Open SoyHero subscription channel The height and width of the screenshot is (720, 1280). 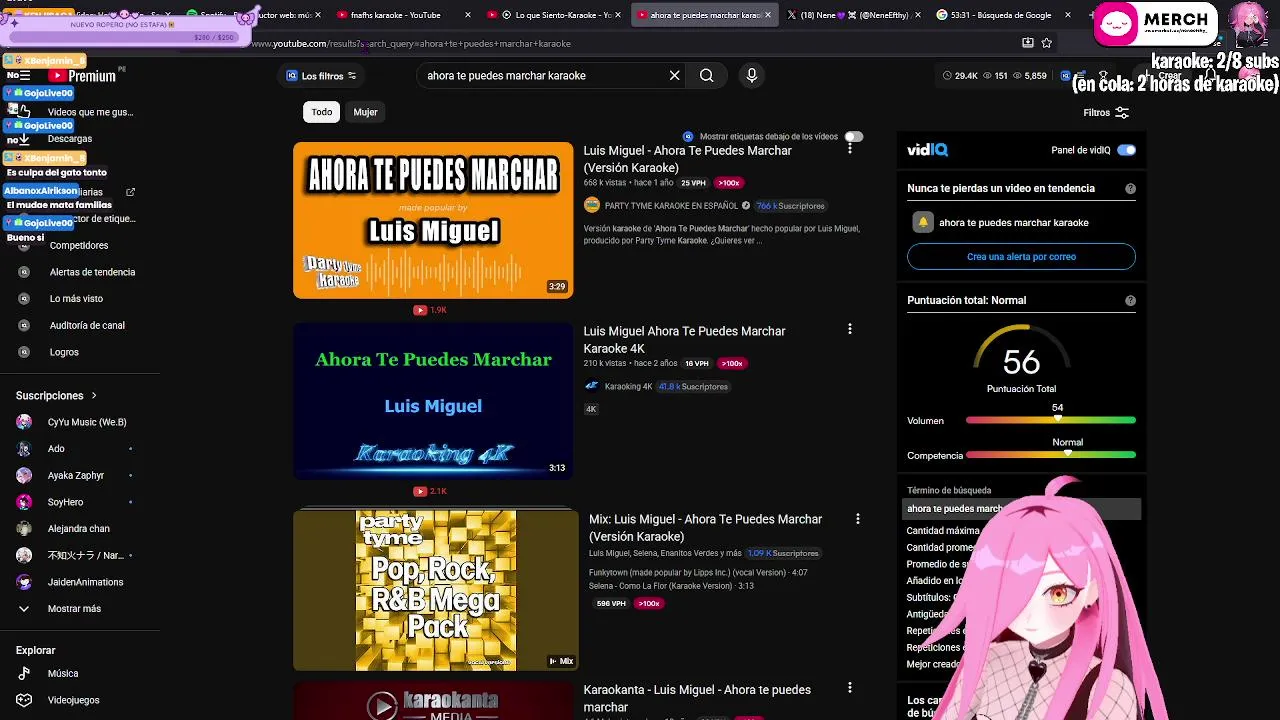point(65,502)
